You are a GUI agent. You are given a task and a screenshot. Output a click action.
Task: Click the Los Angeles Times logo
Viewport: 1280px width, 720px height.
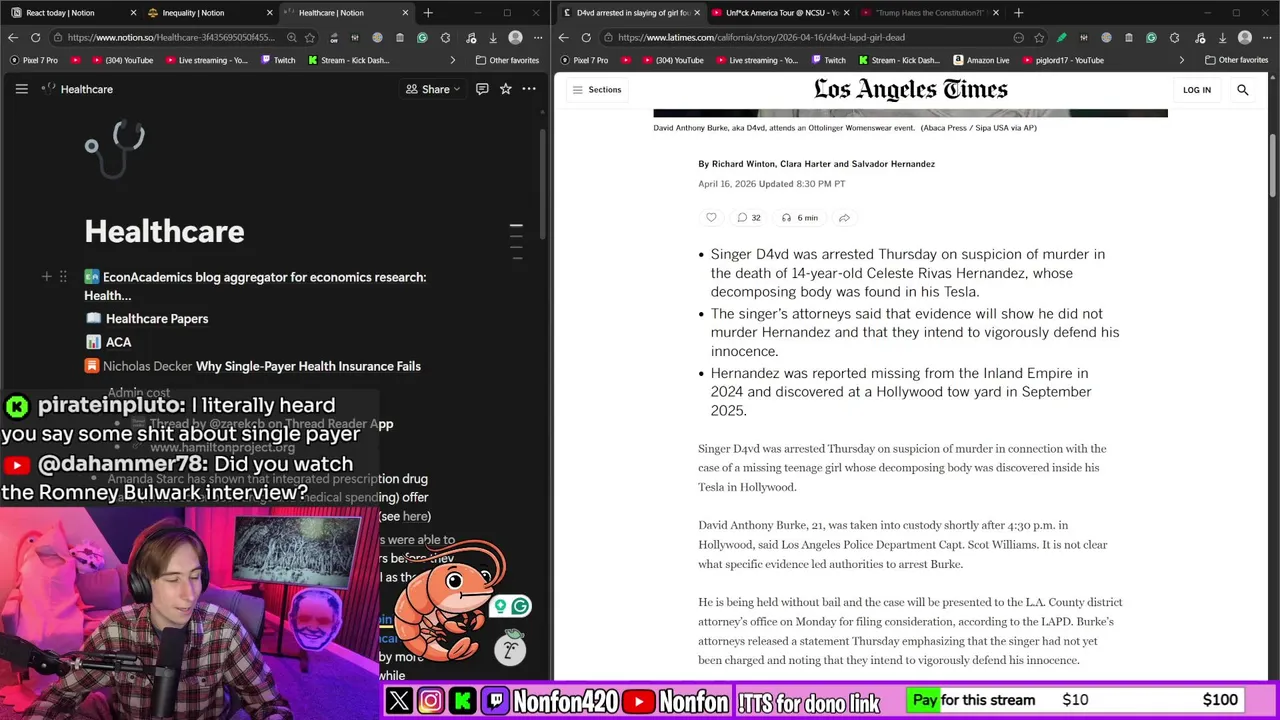coord(910,90)
